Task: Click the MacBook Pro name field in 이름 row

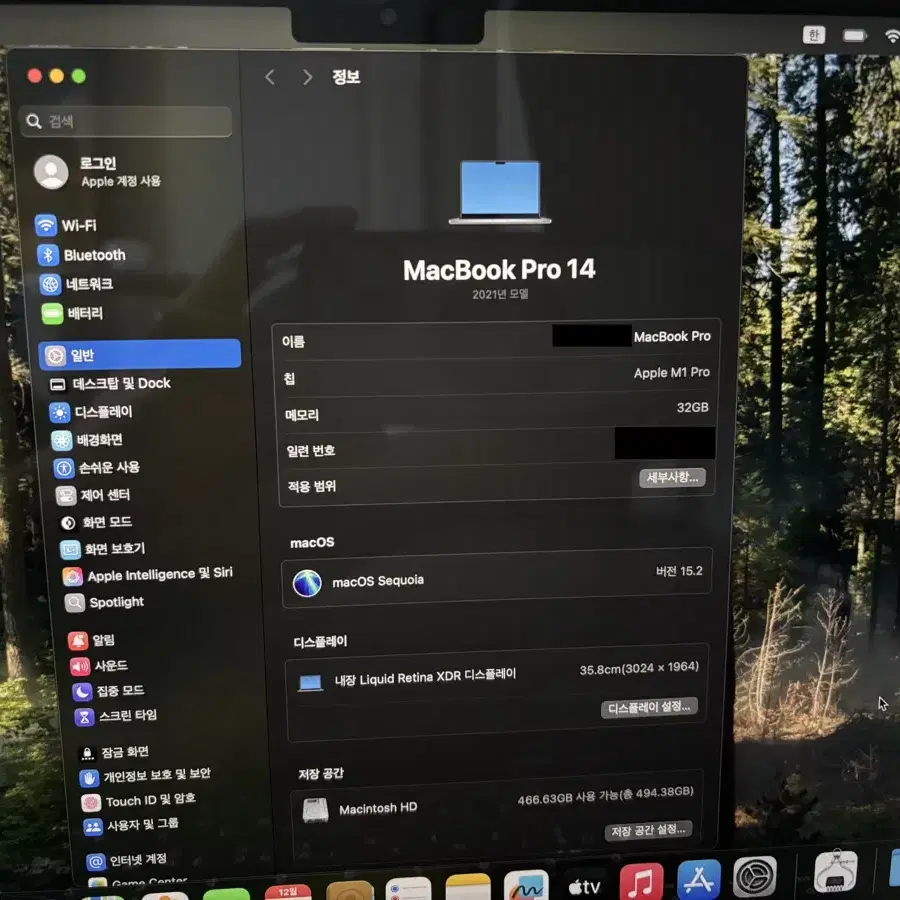Action: pyautogui.click(x=672, y=336)
